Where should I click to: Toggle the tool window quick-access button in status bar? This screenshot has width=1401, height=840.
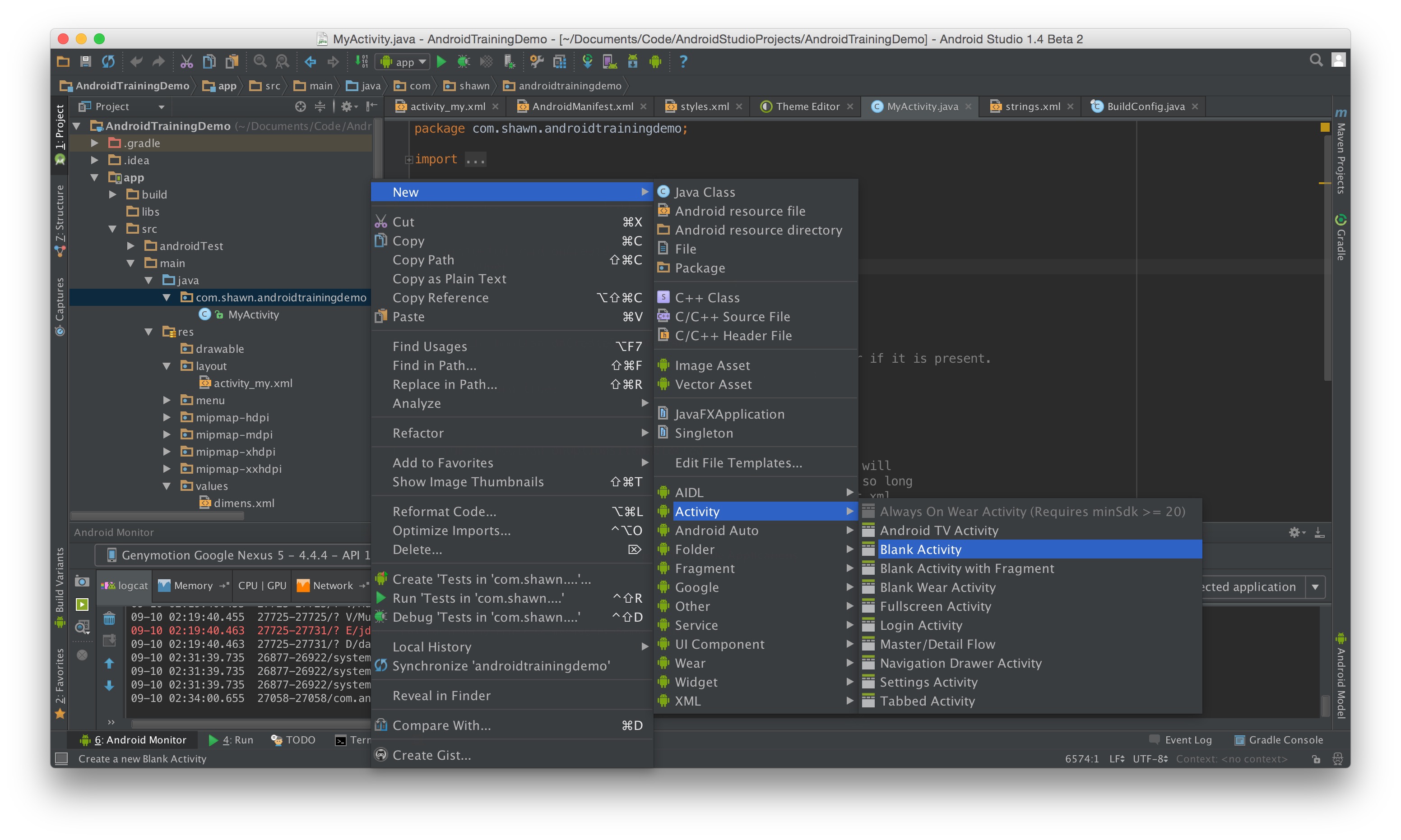pos(62,758)
